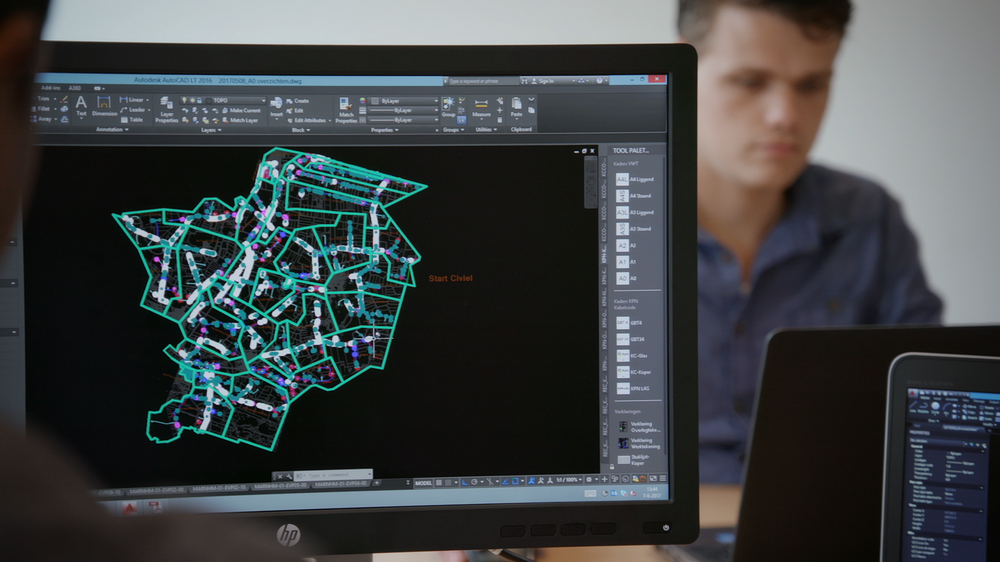The height and width of the screenshot is (562, 1000).
Task: Select KC-Glas palette tool
Action: tap(632, 356)
